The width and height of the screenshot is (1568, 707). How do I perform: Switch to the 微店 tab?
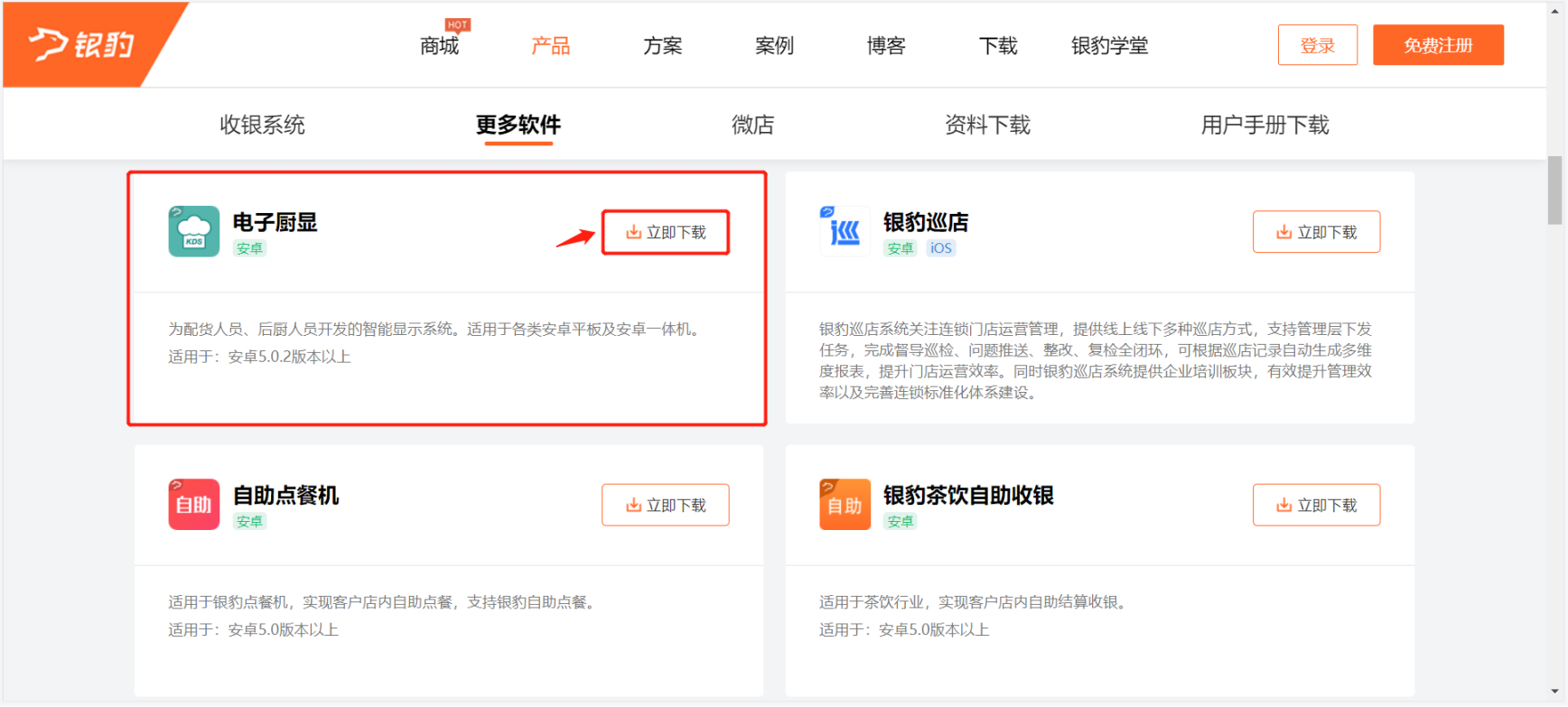(753, 125)
